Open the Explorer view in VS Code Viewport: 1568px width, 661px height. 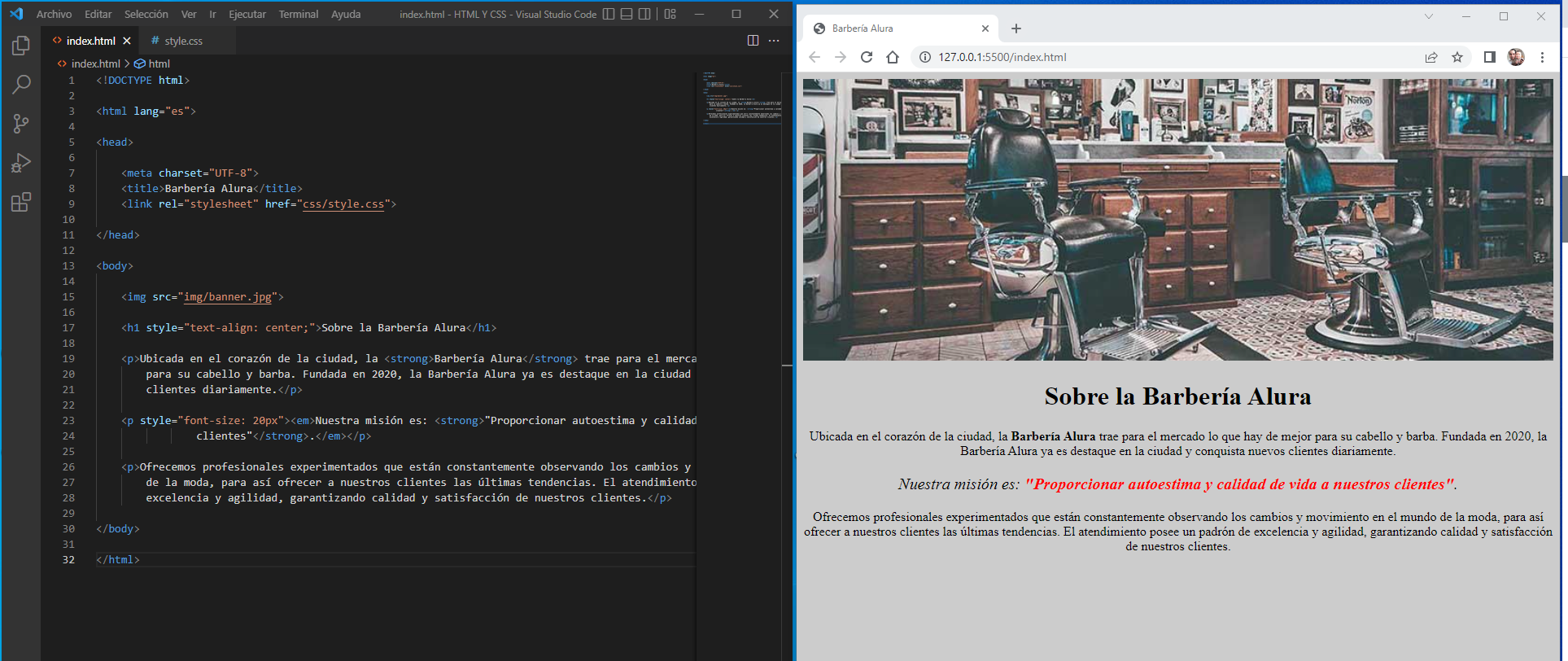coord(21,46)
